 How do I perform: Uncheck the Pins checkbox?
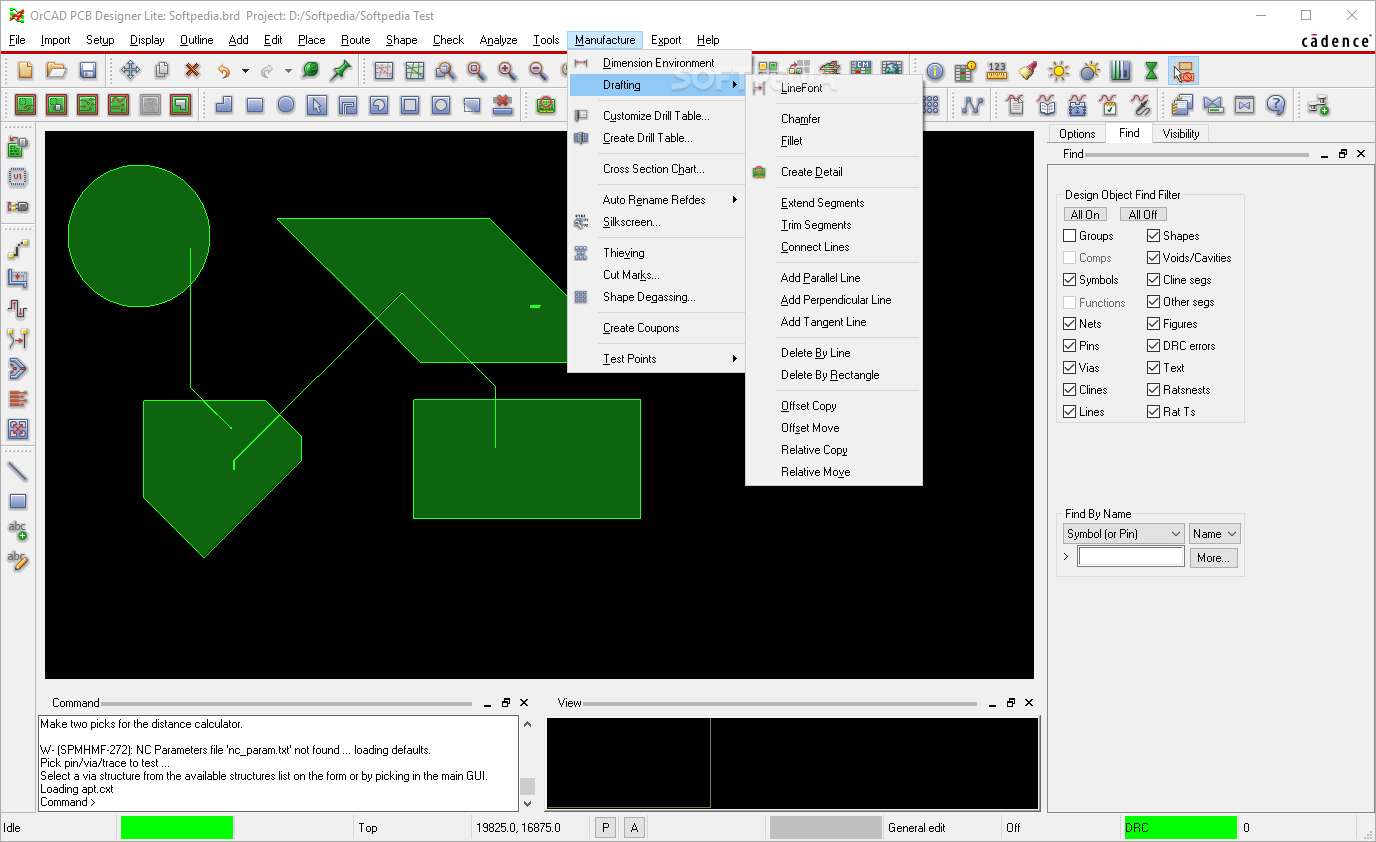pos(1070,346)
